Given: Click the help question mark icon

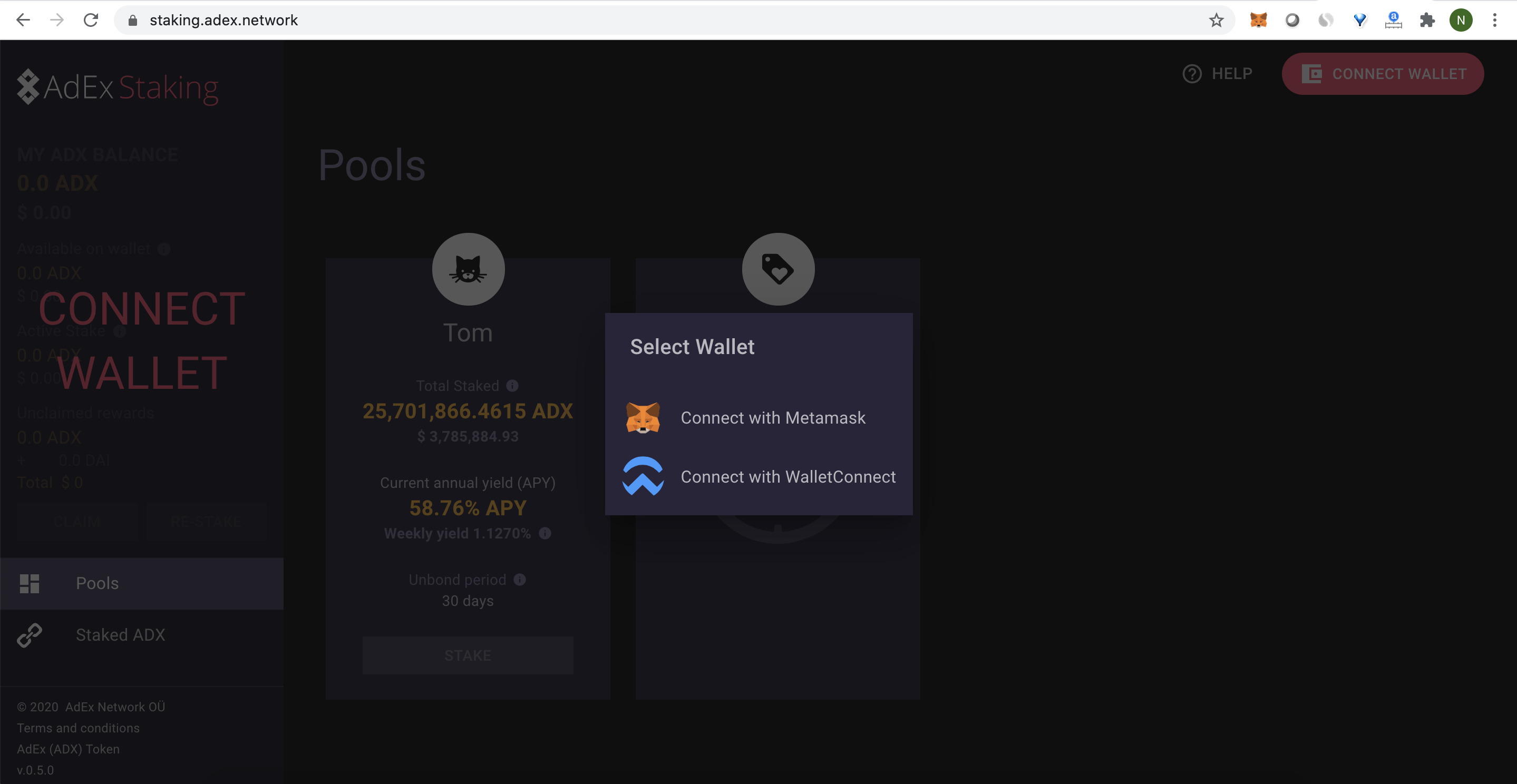Looking at the screenshot, I should [x=1192, y=74].
